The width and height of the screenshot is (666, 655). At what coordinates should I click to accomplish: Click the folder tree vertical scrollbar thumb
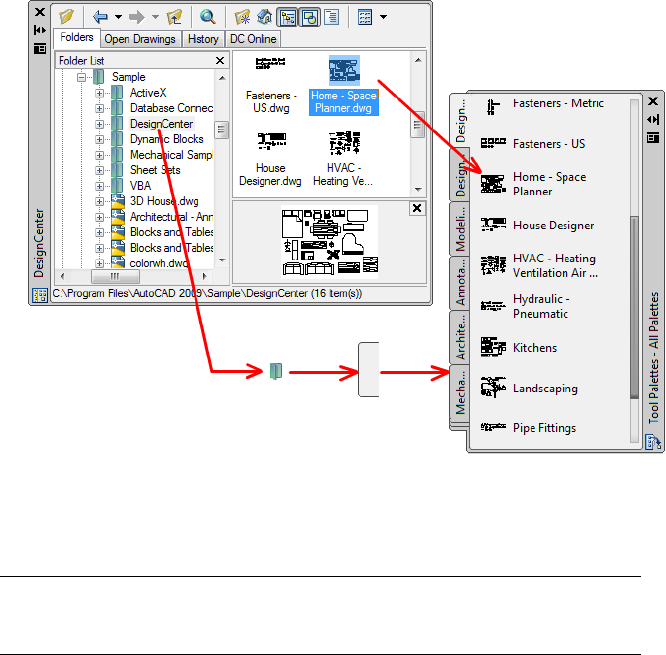pos(222,130)
